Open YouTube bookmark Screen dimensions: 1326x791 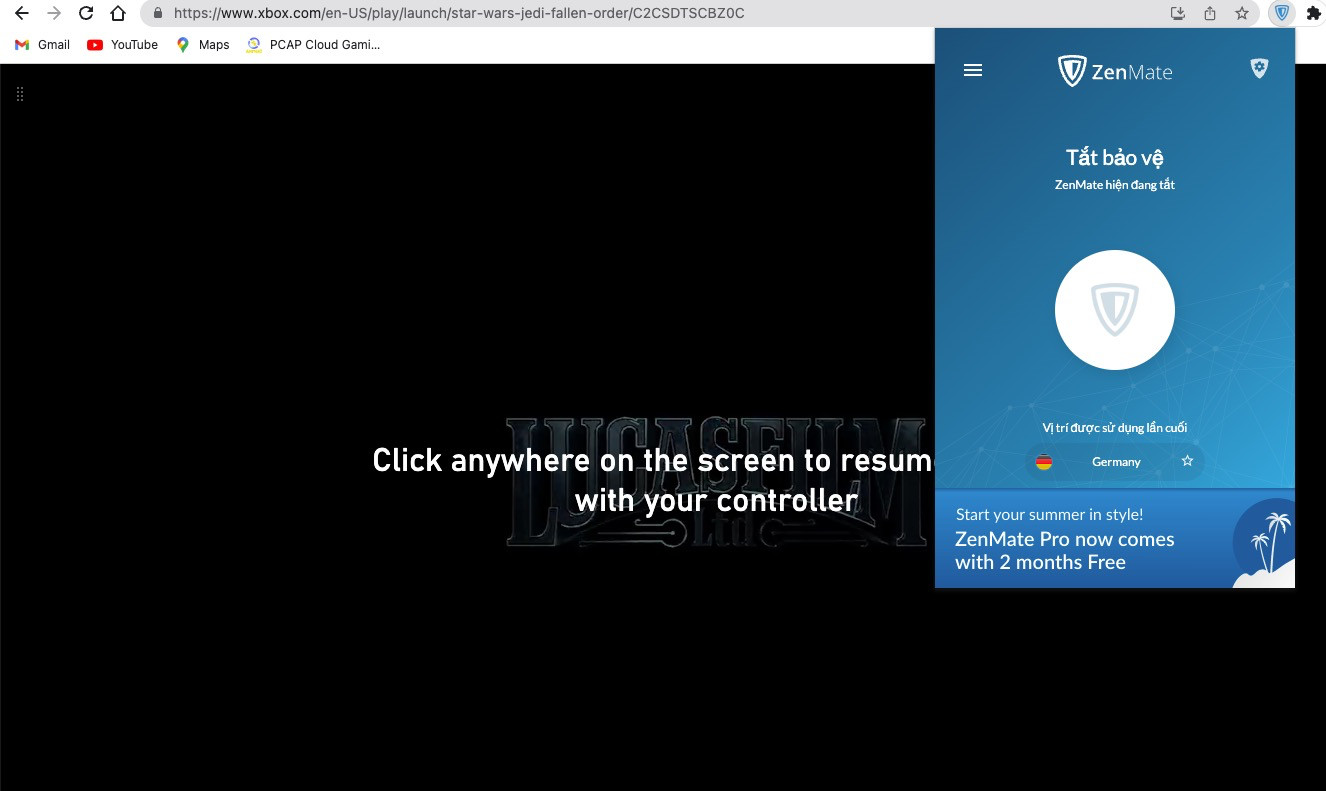[x=123, y=44]
